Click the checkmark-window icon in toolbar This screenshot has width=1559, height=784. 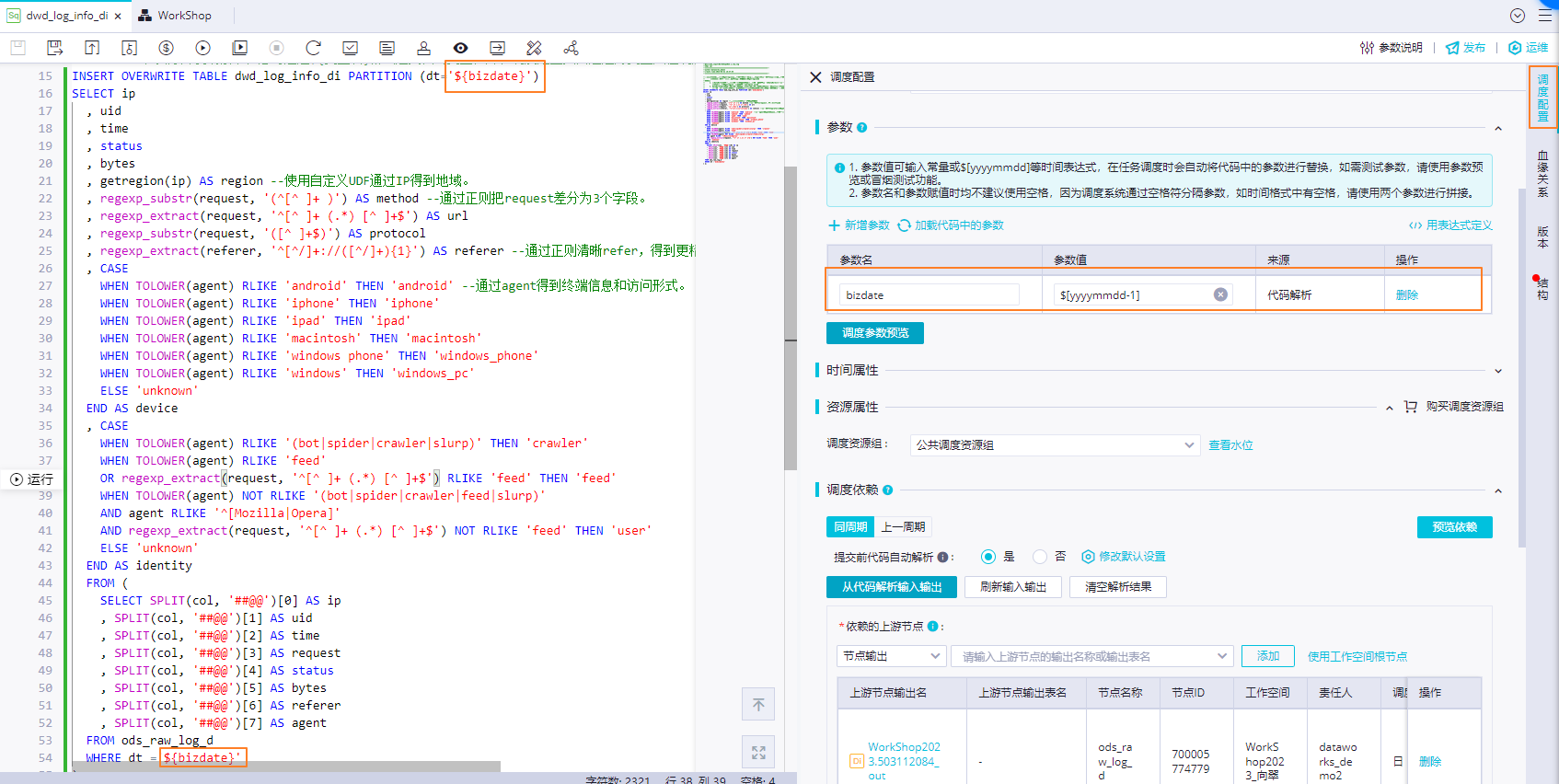350,48
